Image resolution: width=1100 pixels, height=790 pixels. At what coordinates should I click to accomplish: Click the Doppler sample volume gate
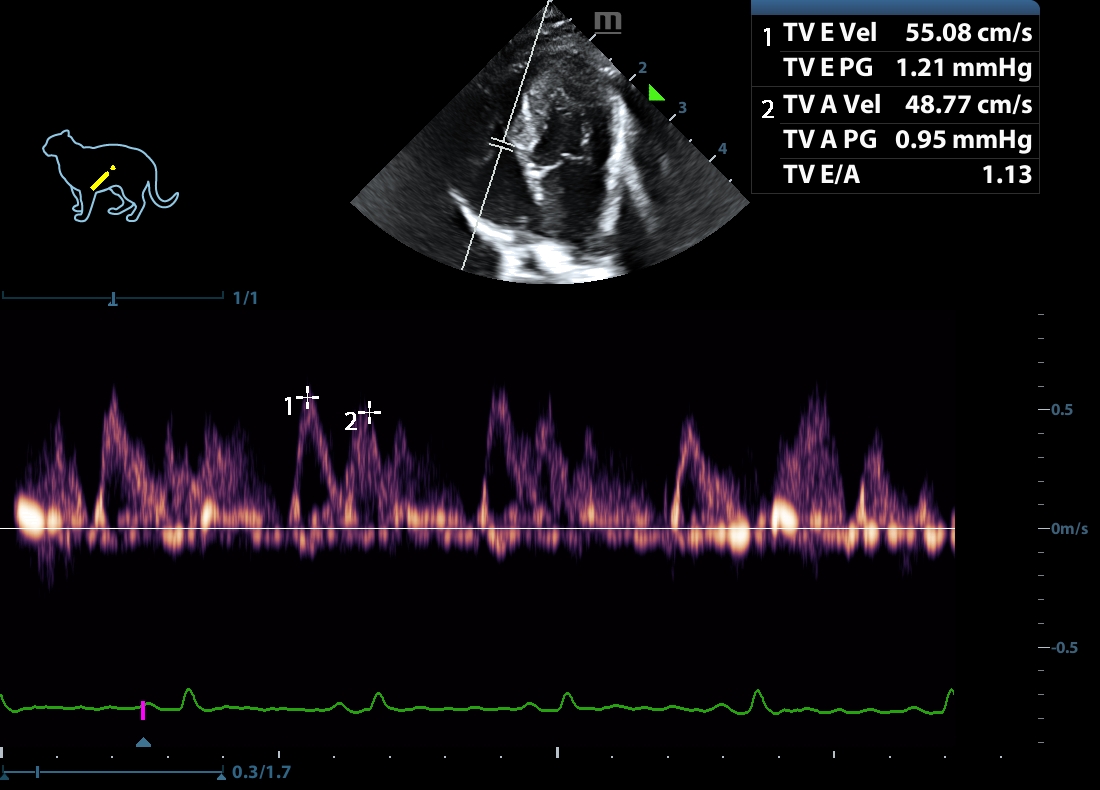[504, 146]
